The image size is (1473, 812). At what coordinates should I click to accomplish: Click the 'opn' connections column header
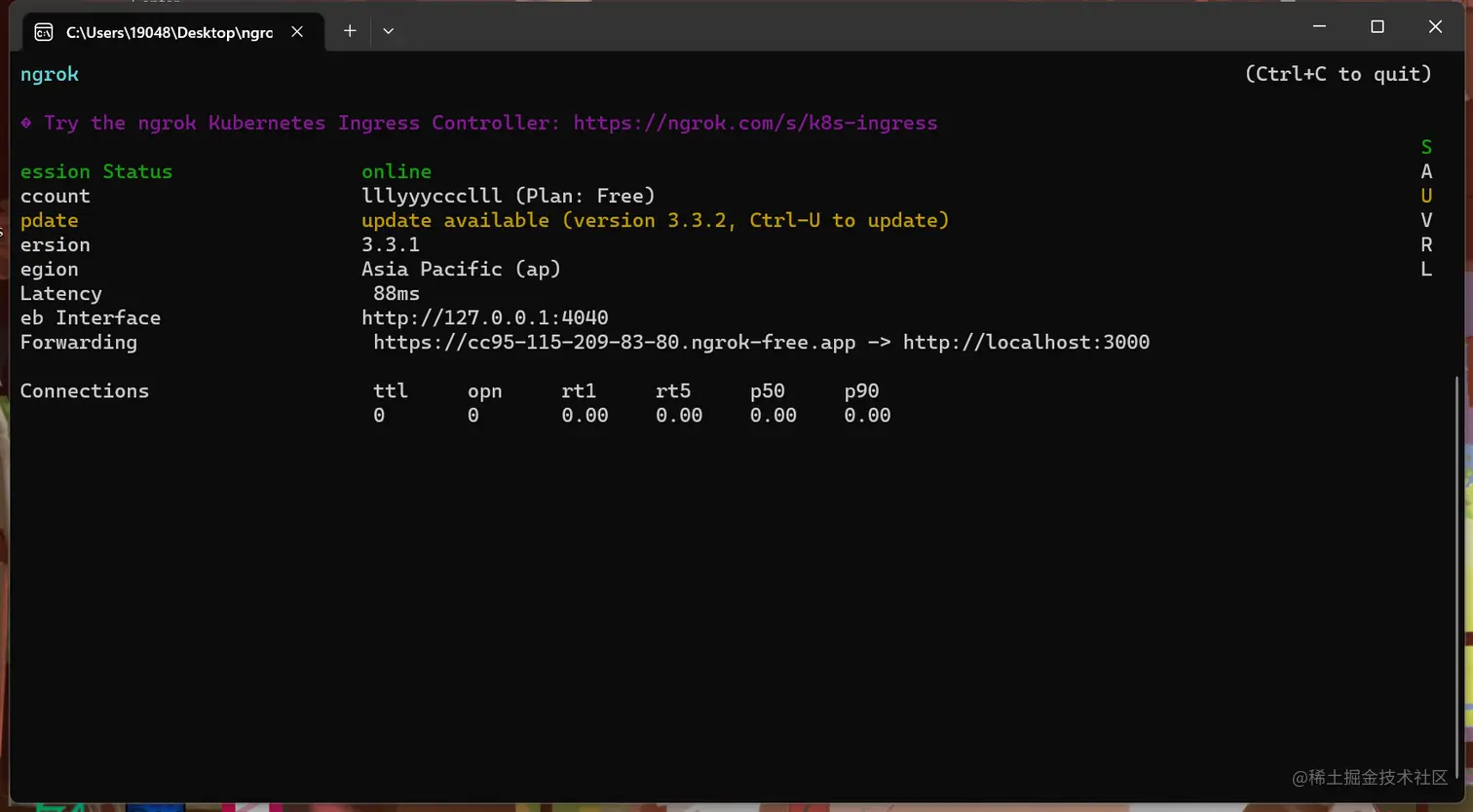[485, 391]
